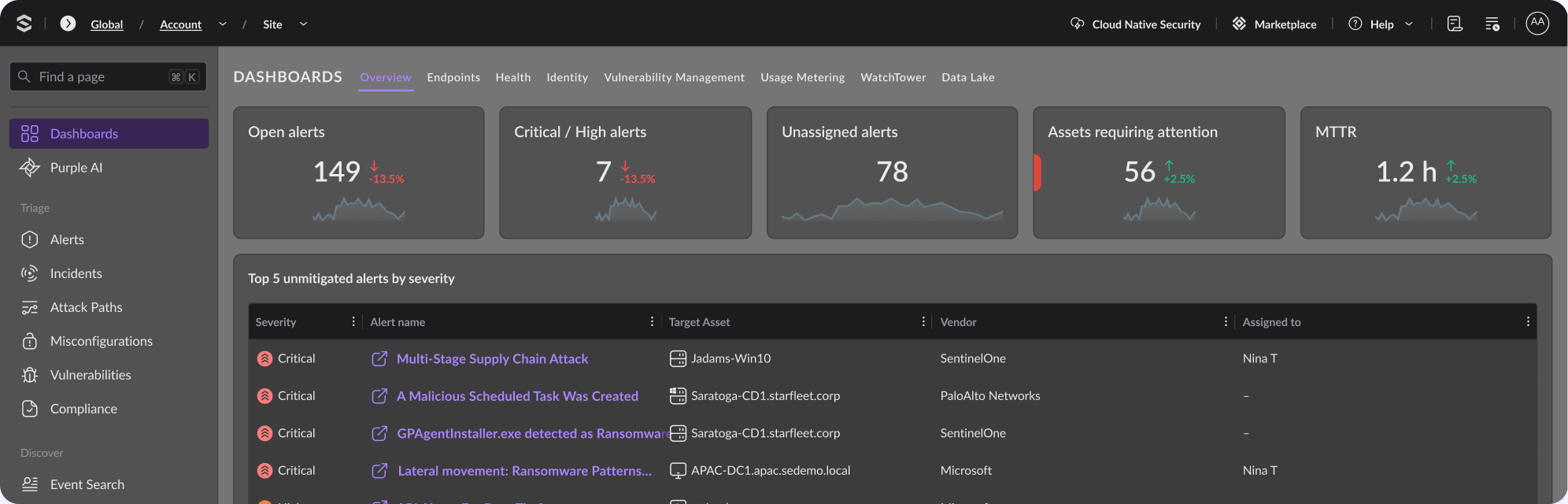
Task: Click the server icon beside Jadams-Win10
Action: [678, 358]
